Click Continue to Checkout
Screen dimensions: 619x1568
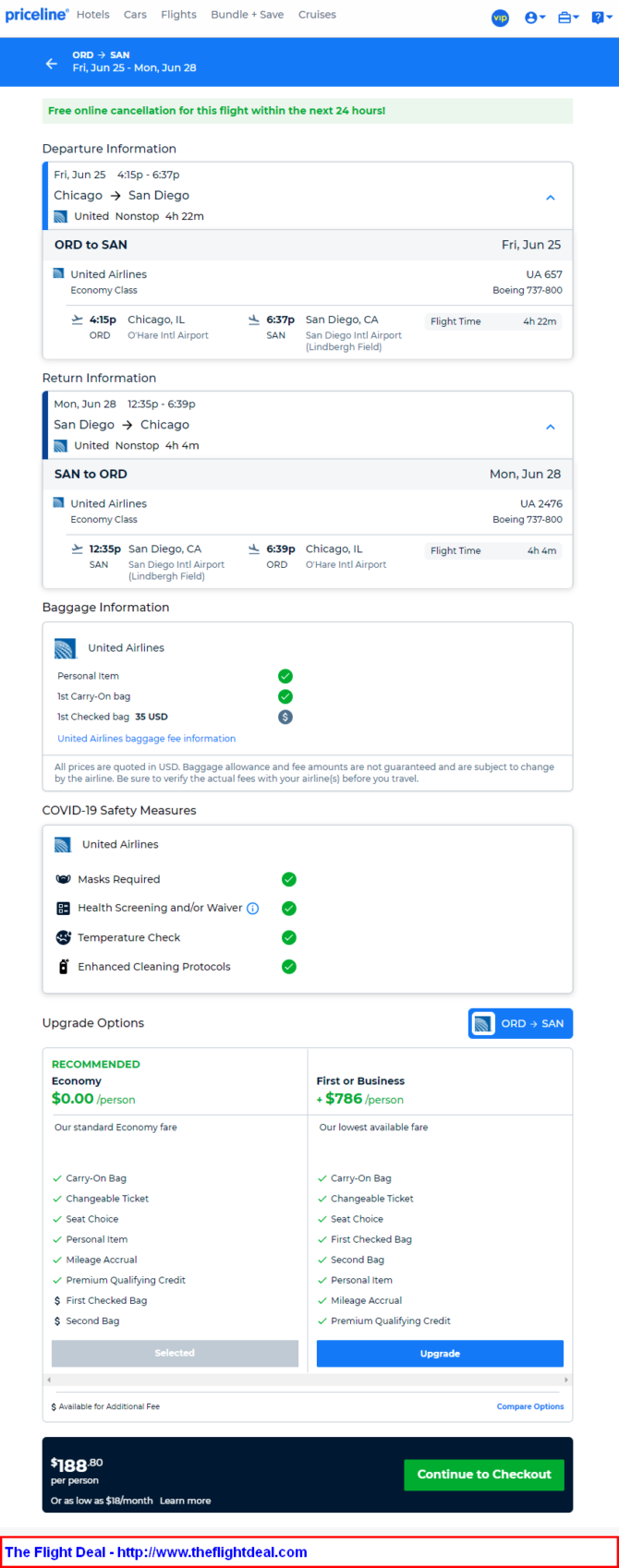click(484, 1475)
